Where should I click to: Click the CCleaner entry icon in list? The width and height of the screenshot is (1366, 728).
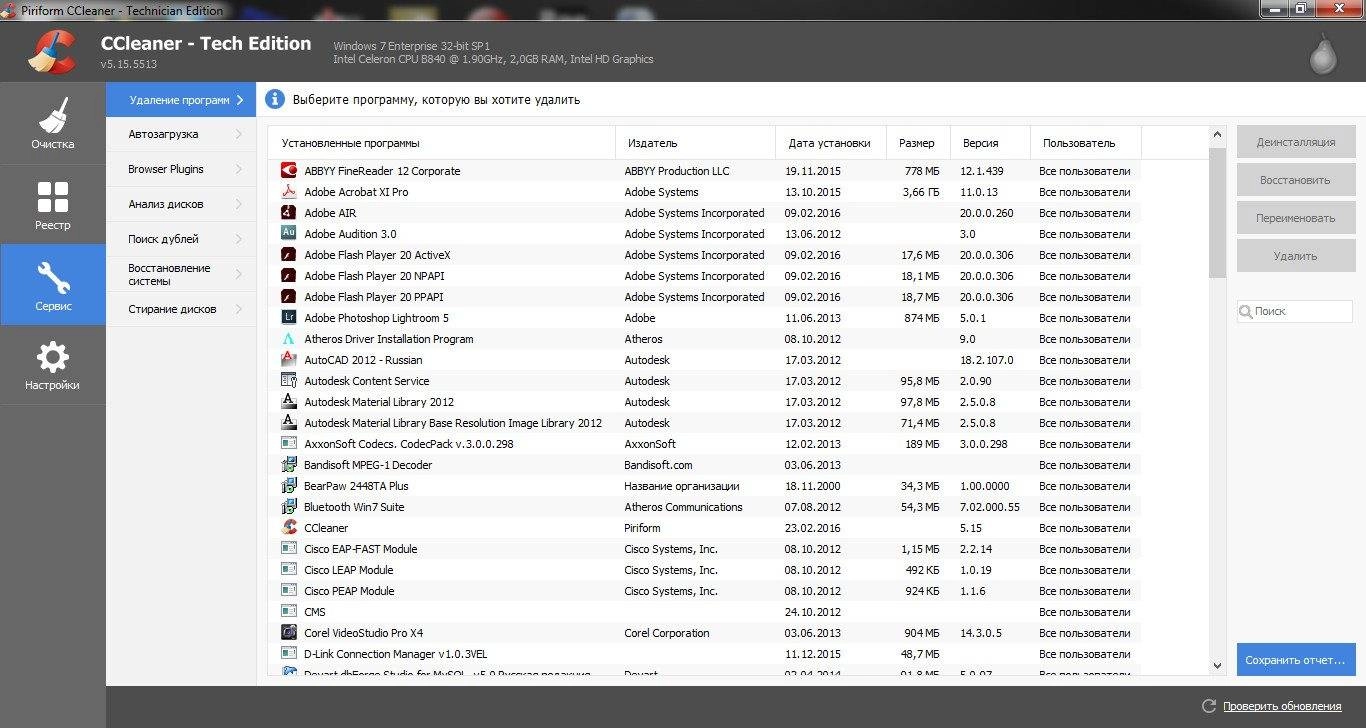point(289,527)
